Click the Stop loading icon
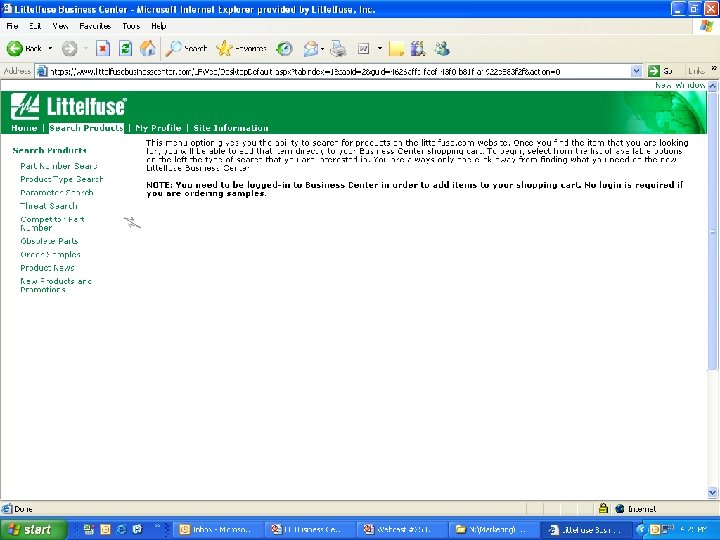The width and height of the screenshot is (720, 540). pyautogui.click(x=103, y=48)
